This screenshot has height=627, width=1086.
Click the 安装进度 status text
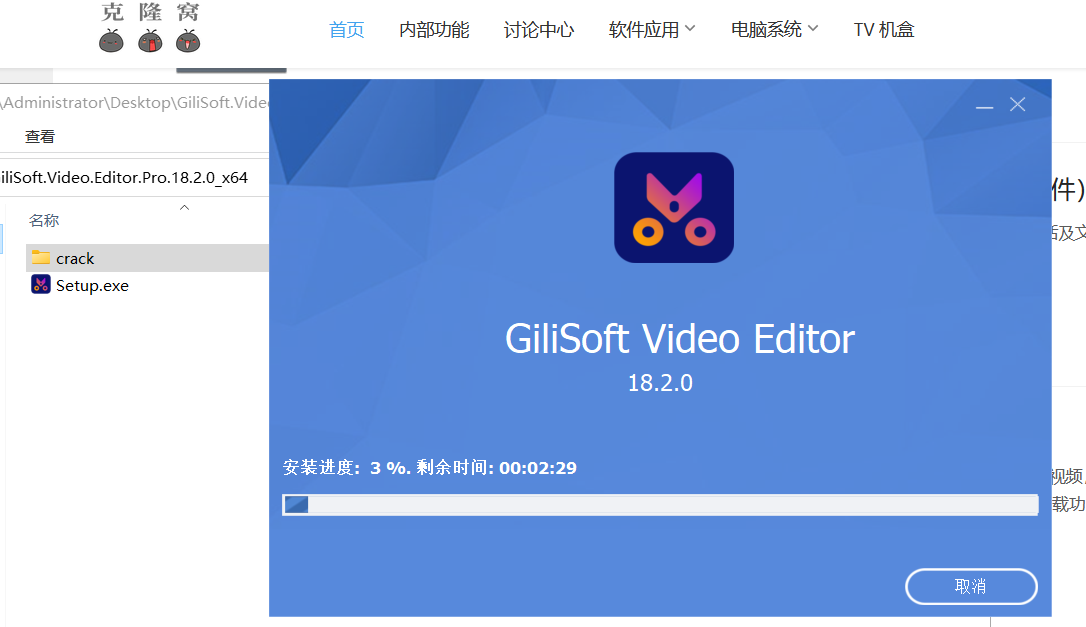(429, 468)
